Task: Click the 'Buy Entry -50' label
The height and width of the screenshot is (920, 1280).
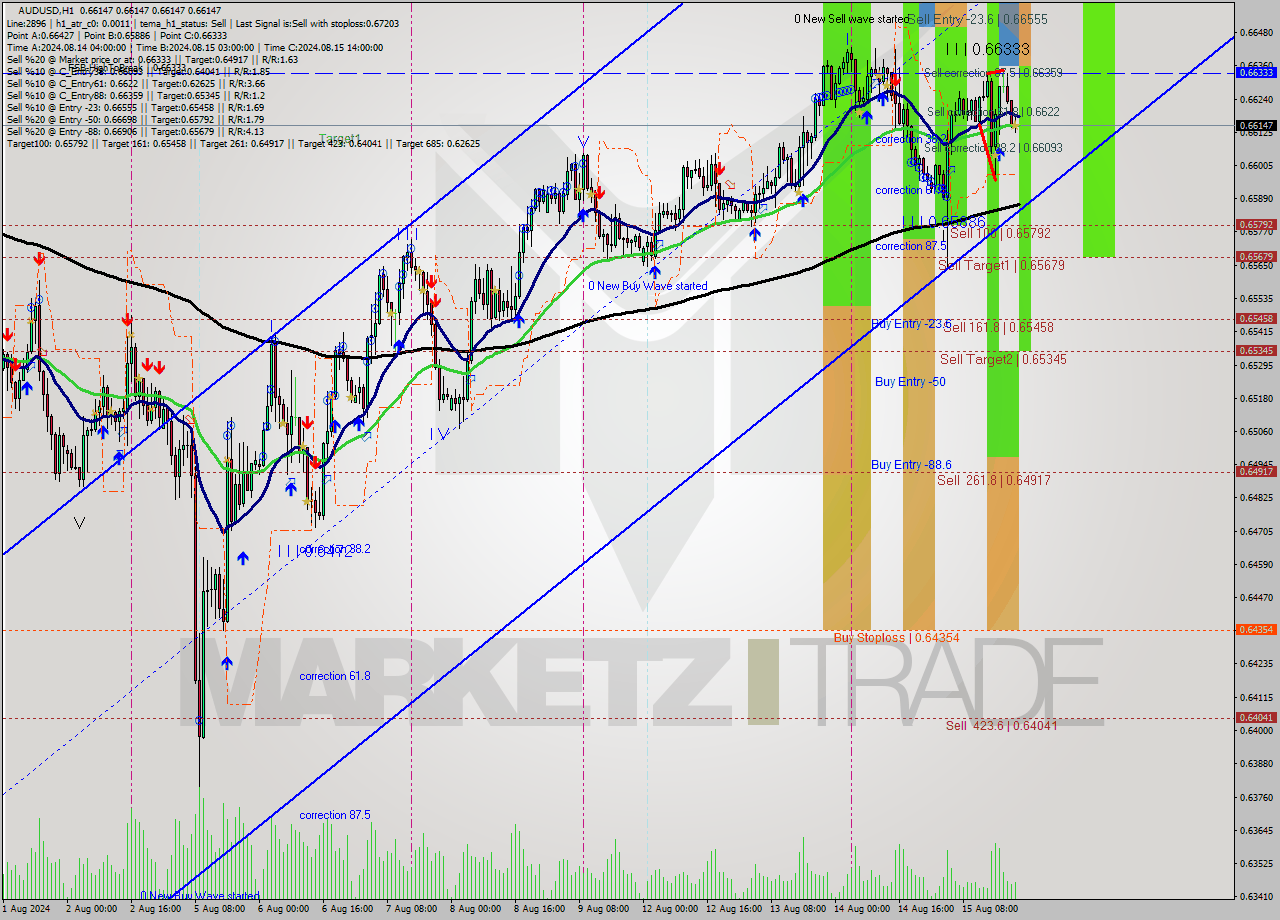Action: click(x=910, y=382)
